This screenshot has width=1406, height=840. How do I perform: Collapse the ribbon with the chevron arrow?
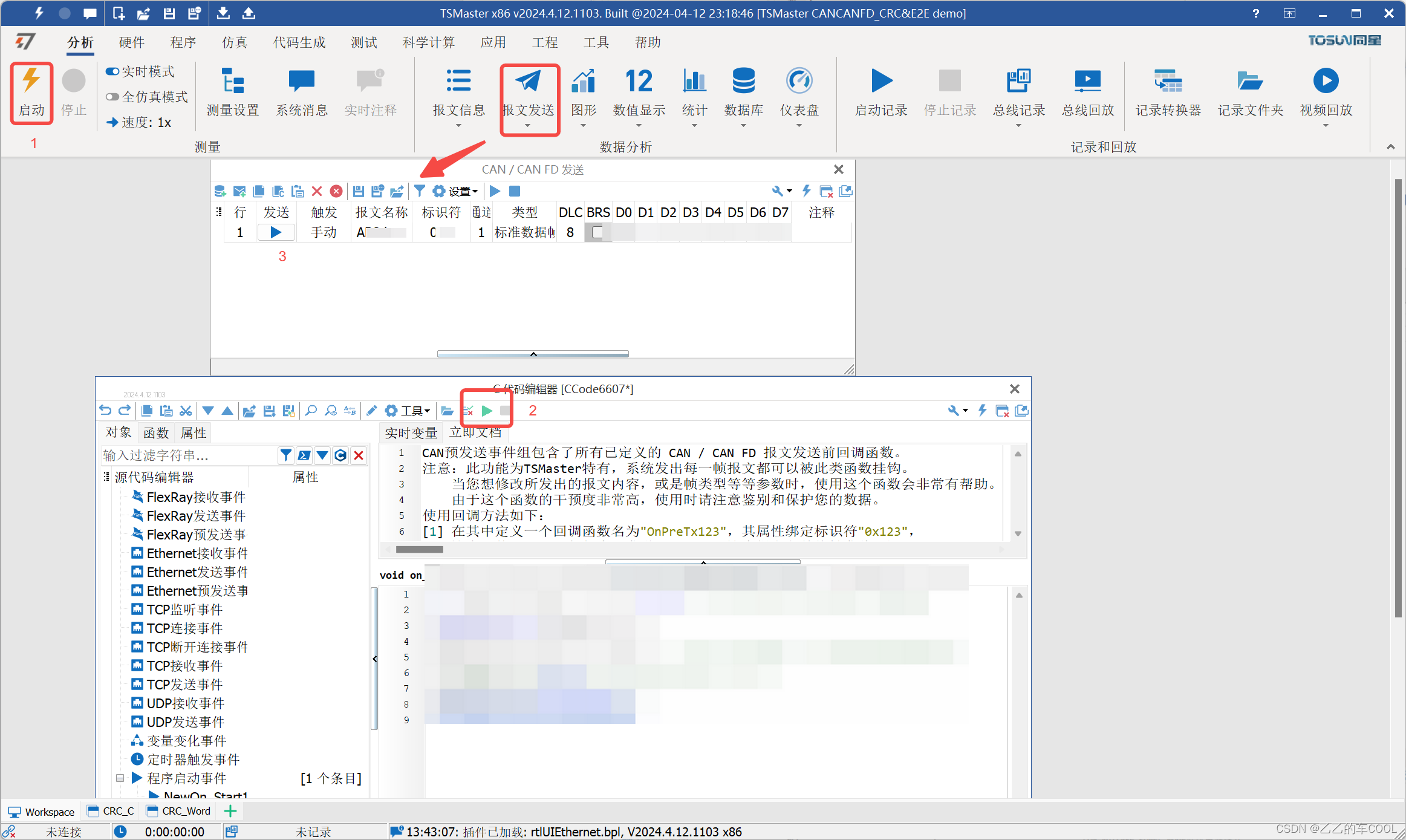[x=1391, y=147]
